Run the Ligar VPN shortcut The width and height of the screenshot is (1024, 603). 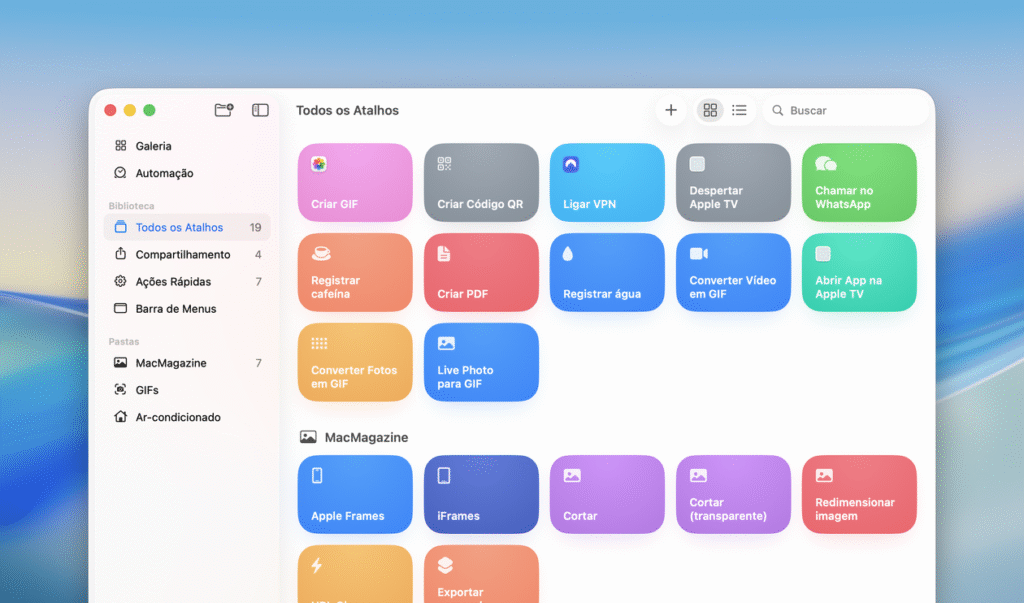606,183
